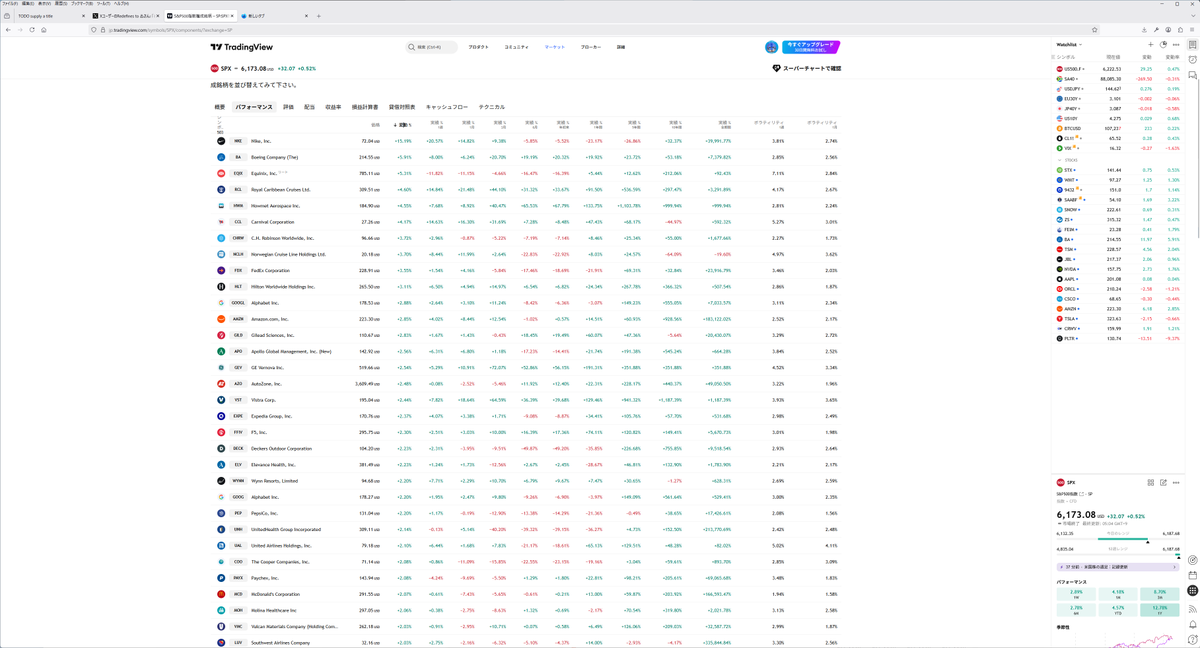Open a new browser tab with the plus
Image resolution: width=1200 pixels, height=648 pixels.
[319, 16]
